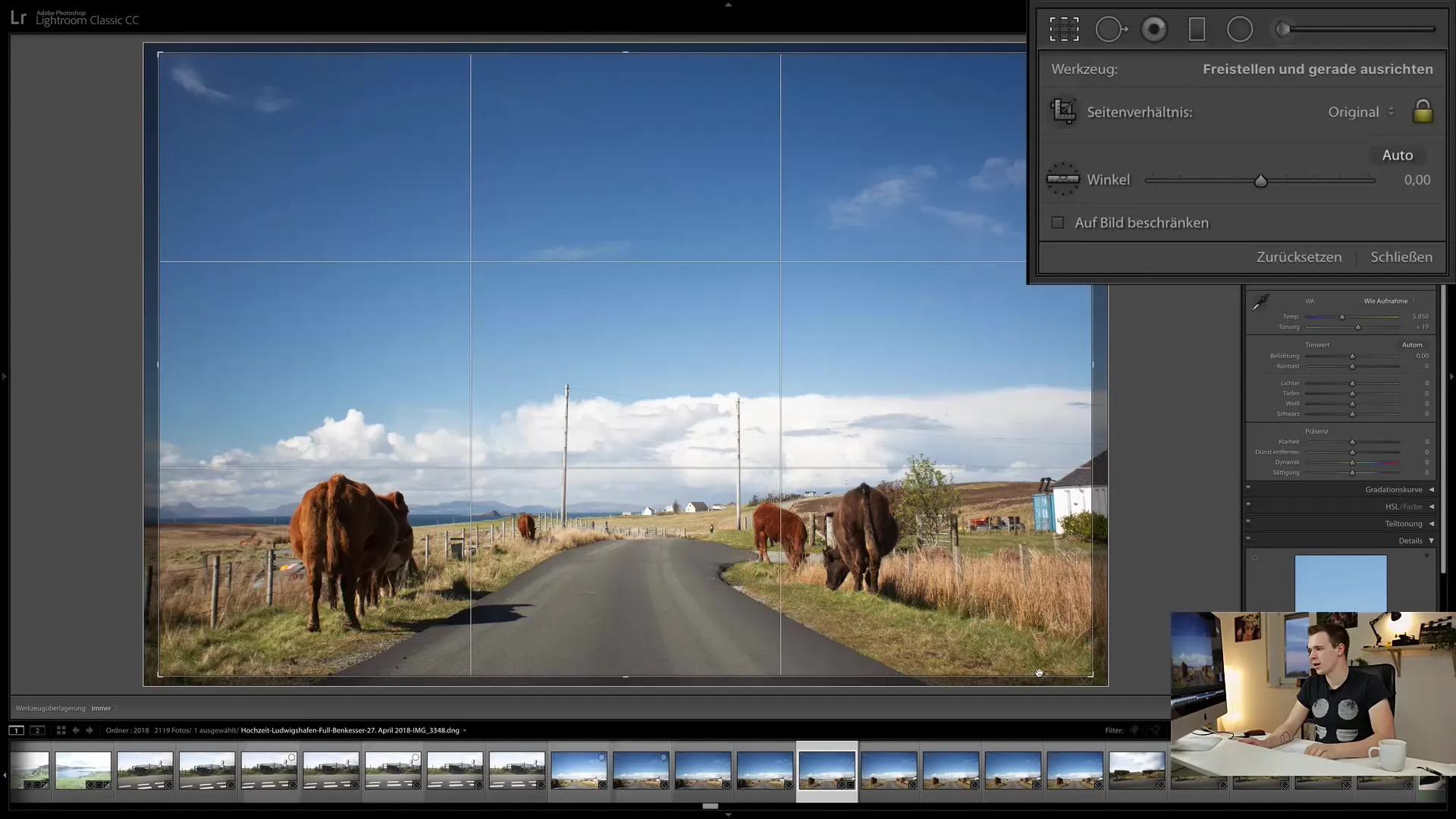Toggle top panel via top edge arrow
The width and height of the screenshot is (1456, 819).
[728, 5]
